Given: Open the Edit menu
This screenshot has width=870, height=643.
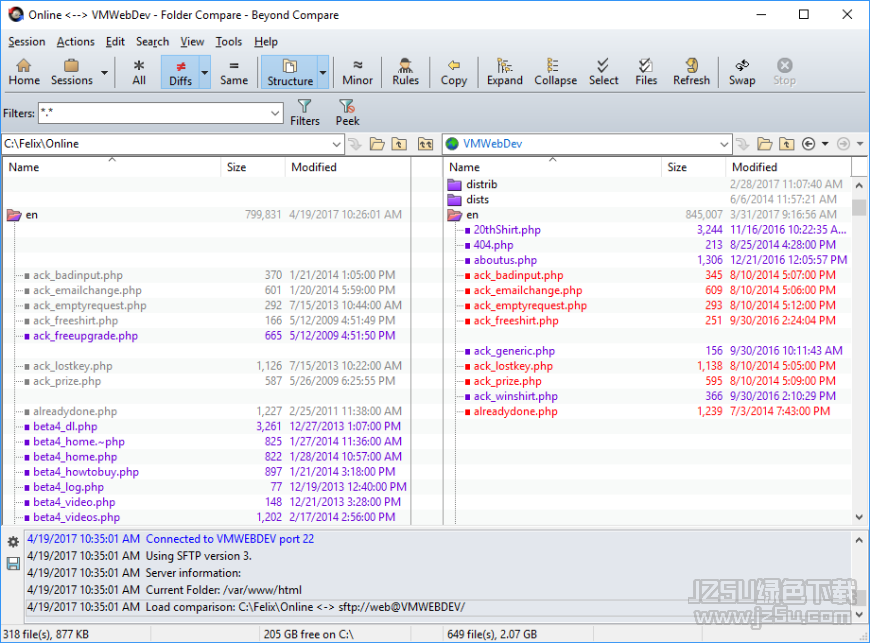Looking at the screenshot, I should (x=115, y=42).
